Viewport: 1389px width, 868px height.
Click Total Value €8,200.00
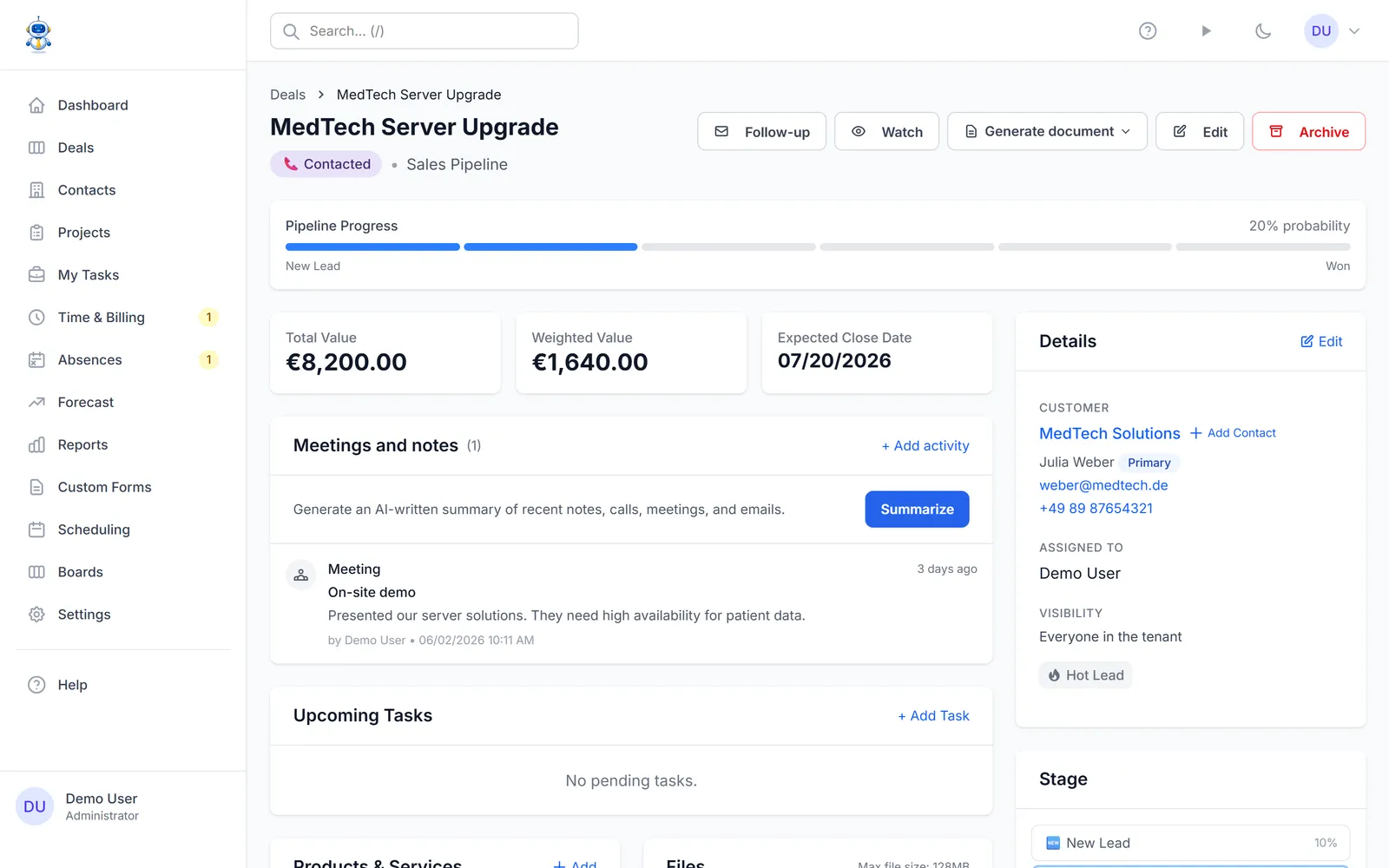(346, 362)
